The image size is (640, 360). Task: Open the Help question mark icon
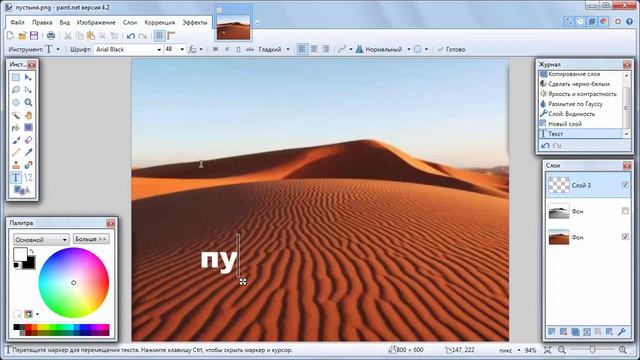629,21
